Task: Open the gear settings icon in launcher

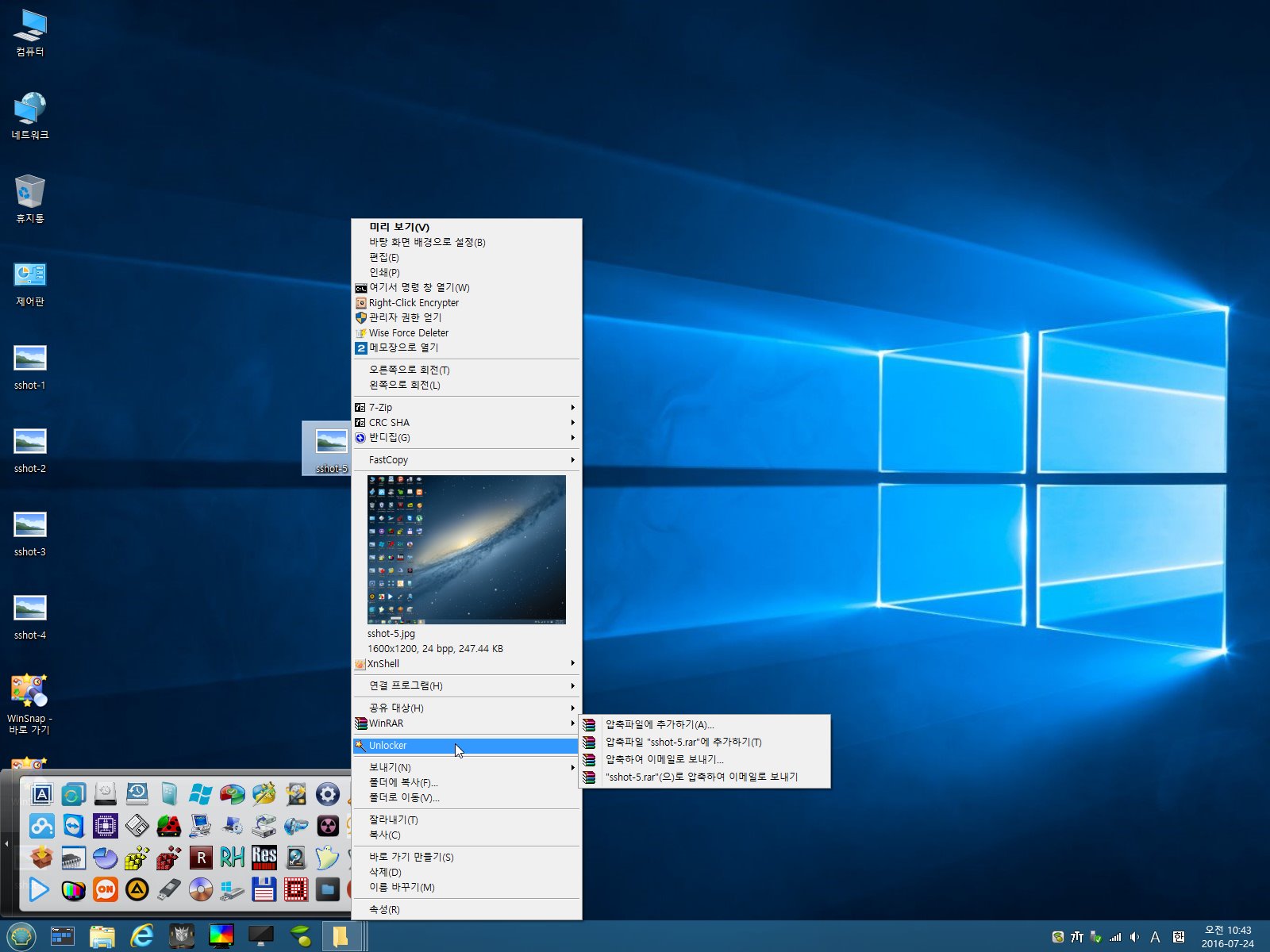Action: (327, 794)
